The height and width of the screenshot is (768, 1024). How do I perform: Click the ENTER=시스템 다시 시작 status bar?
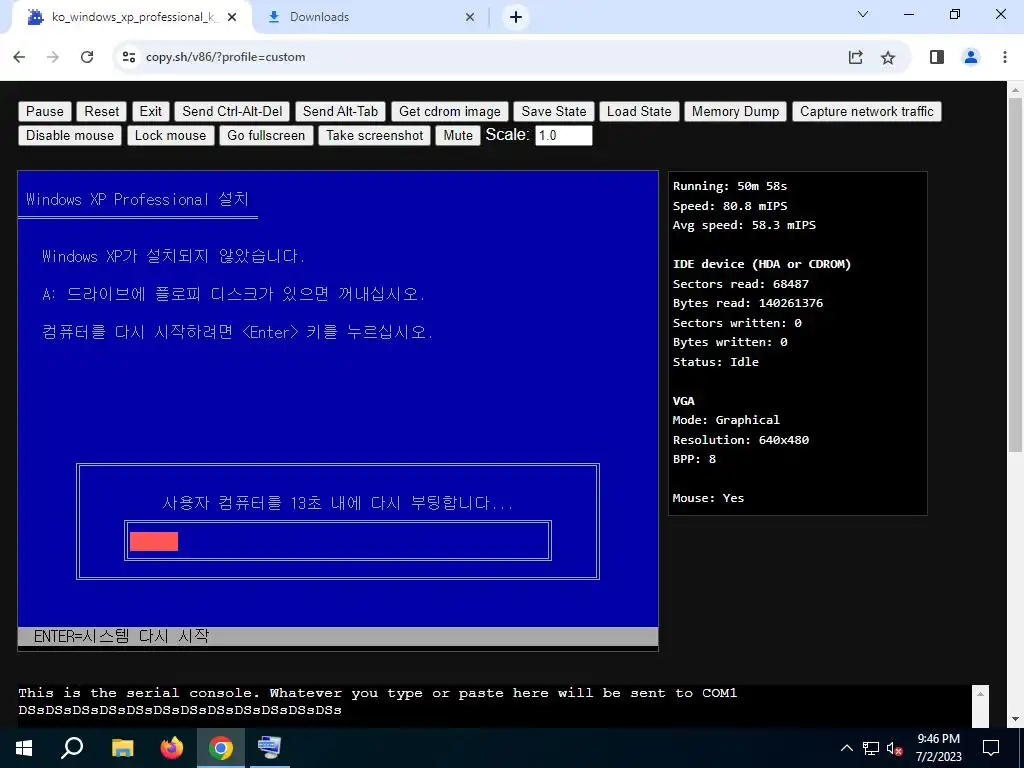338,636
